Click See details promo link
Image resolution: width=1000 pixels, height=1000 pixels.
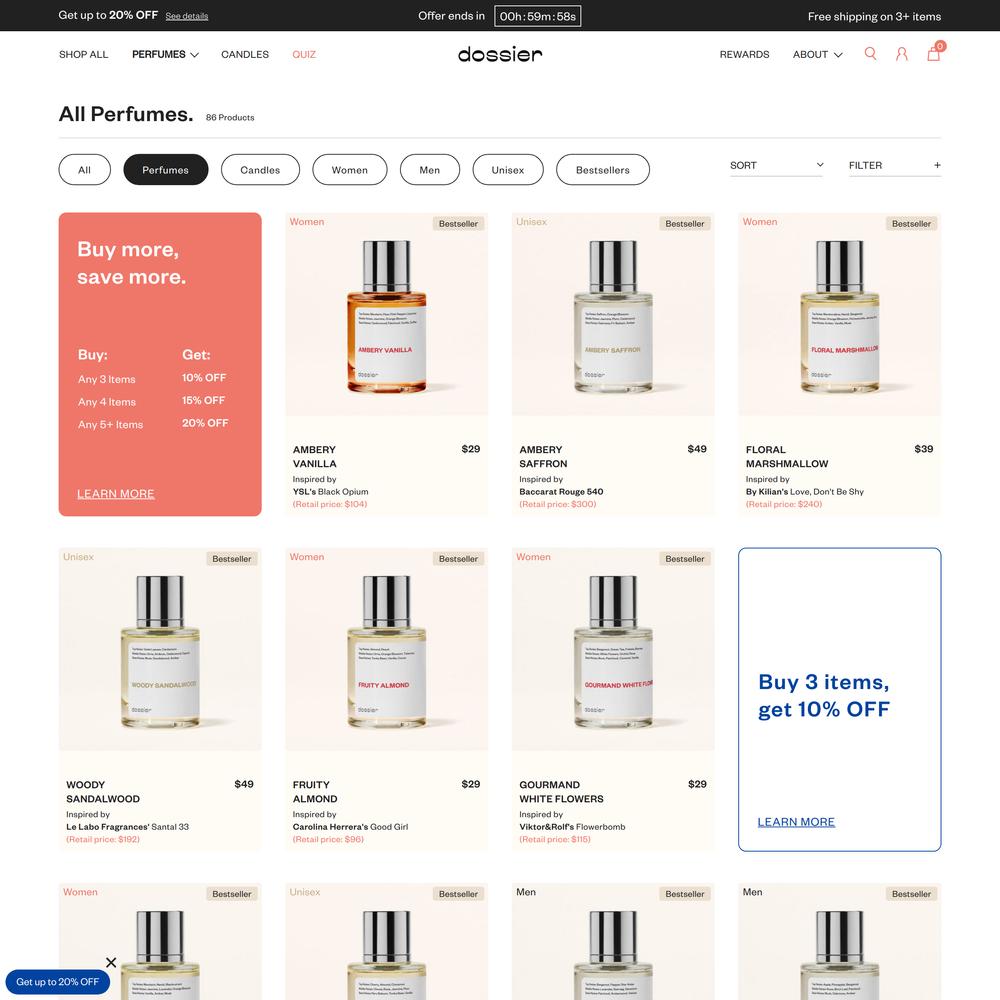point(187,16)
